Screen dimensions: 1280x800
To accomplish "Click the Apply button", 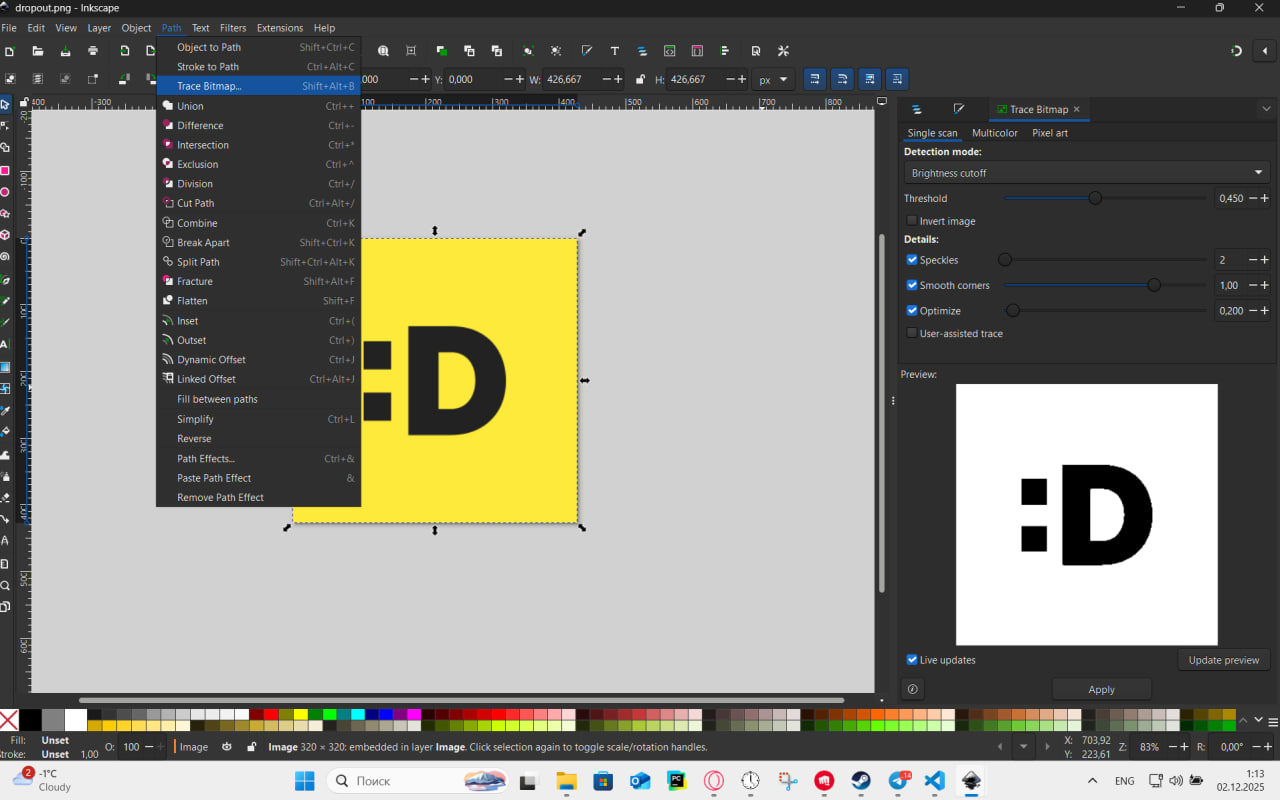I will click(1101, 689).
